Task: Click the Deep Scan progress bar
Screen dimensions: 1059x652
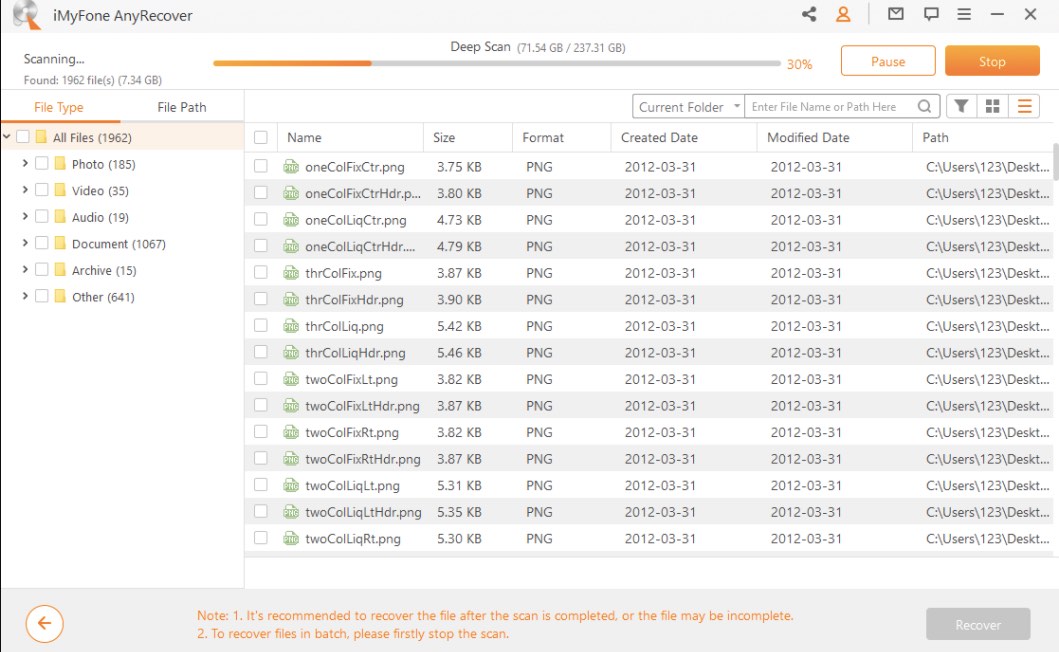Action: (x=496, y=64)
